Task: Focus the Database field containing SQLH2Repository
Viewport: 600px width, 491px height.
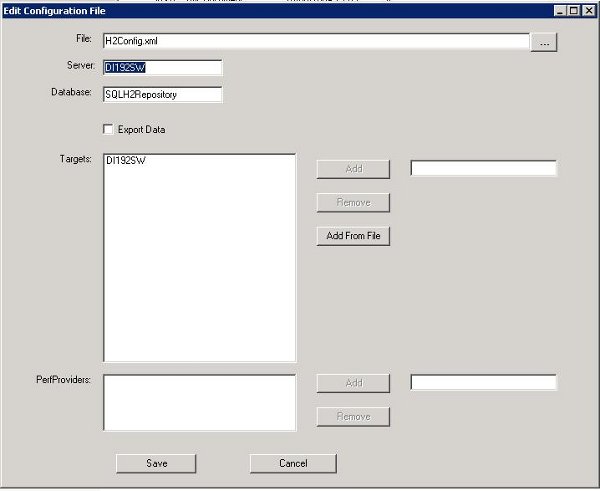Action: click(x=161, y=95)
